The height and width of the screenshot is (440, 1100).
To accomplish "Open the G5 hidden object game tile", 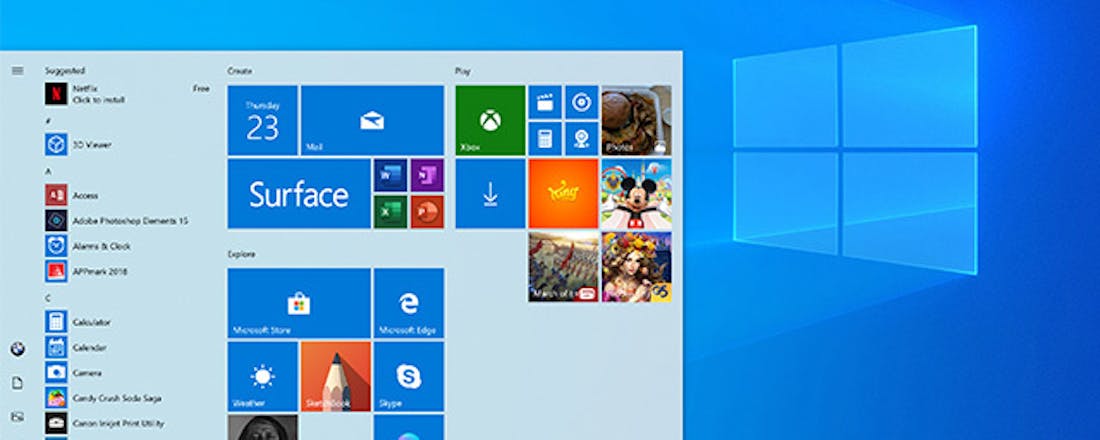I will 636,267.
